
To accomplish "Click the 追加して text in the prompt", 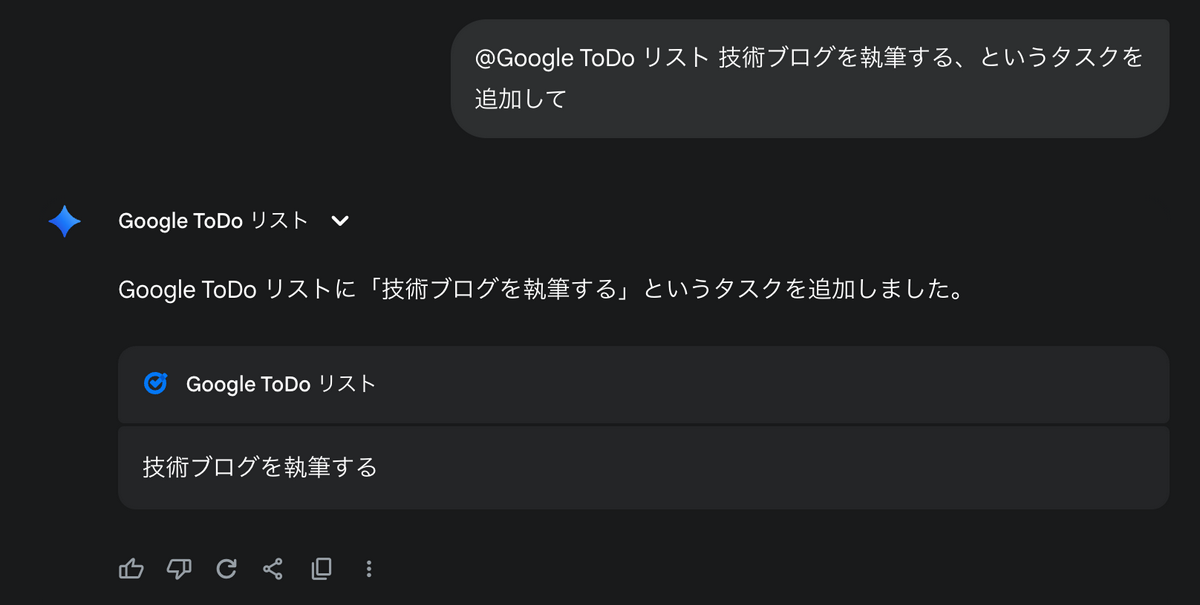I will tap(521, 99).
